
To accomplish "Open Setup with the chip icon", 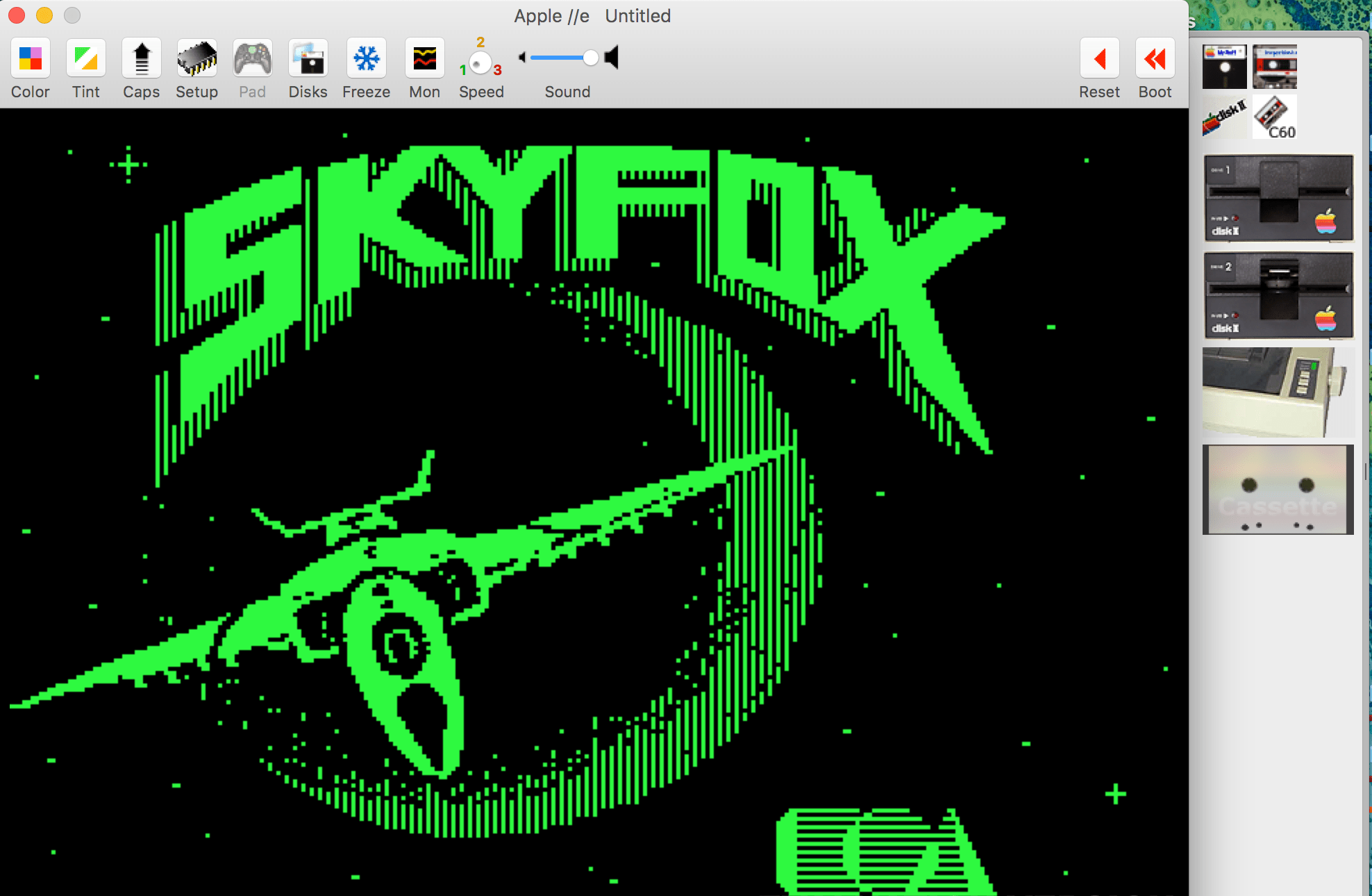I will coord(196,59).
